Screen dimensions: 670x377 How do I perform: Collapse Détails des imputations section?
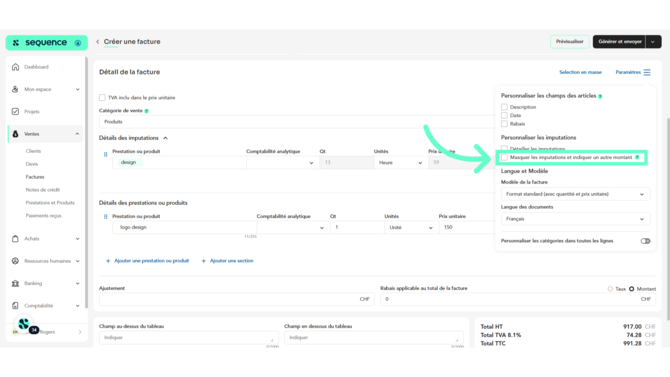point(165,138)
